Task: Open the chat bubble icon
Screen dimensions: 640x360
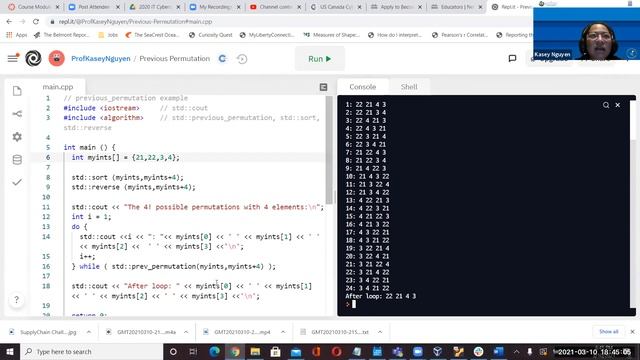Action: (x=512, y=59)
